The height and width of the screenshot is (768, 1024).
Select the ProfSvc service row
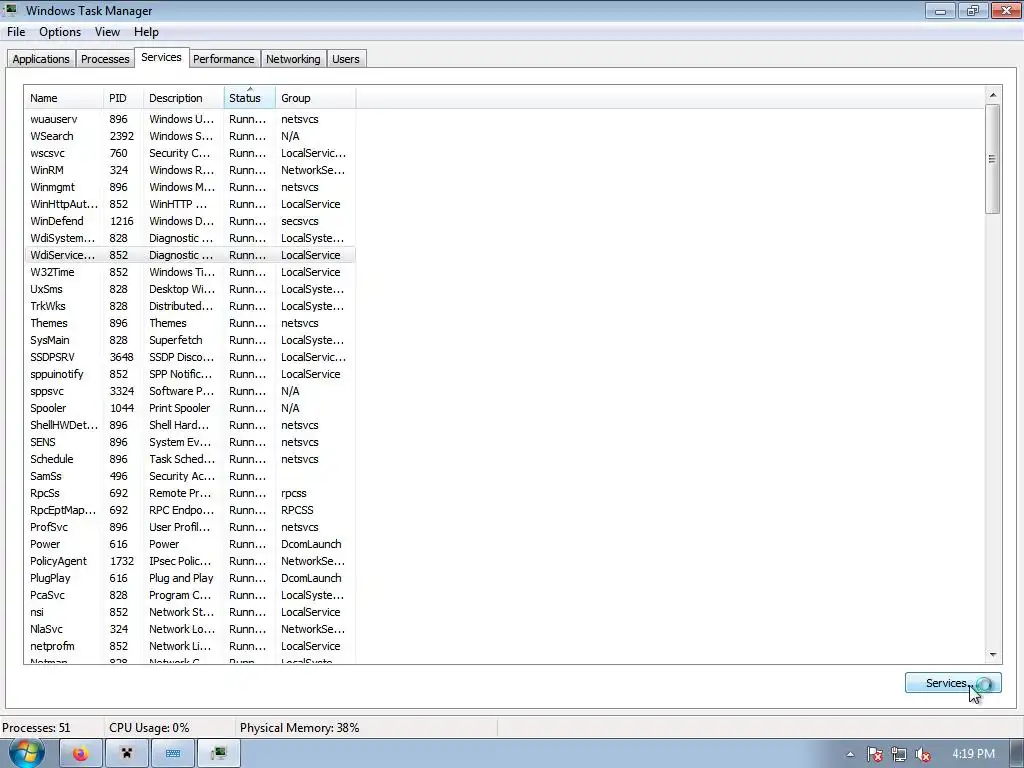tap(190, 526)
